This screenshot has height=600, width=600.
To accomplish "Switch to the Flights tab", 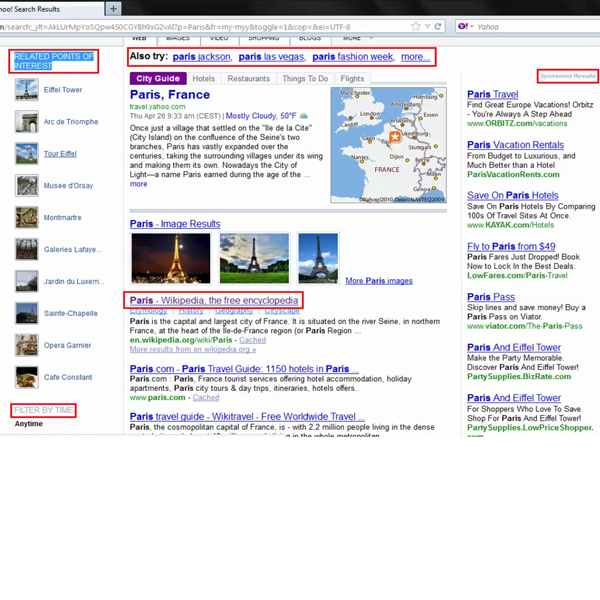I will [352, 78].
